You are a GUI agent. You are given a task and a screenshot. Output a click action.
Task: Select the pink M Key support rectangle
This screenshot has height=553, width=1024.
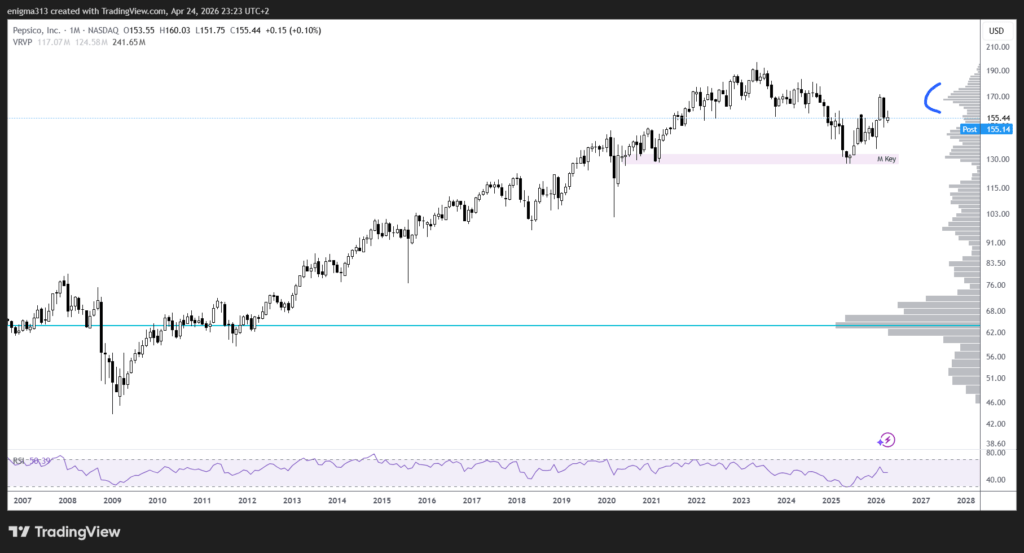761,159
